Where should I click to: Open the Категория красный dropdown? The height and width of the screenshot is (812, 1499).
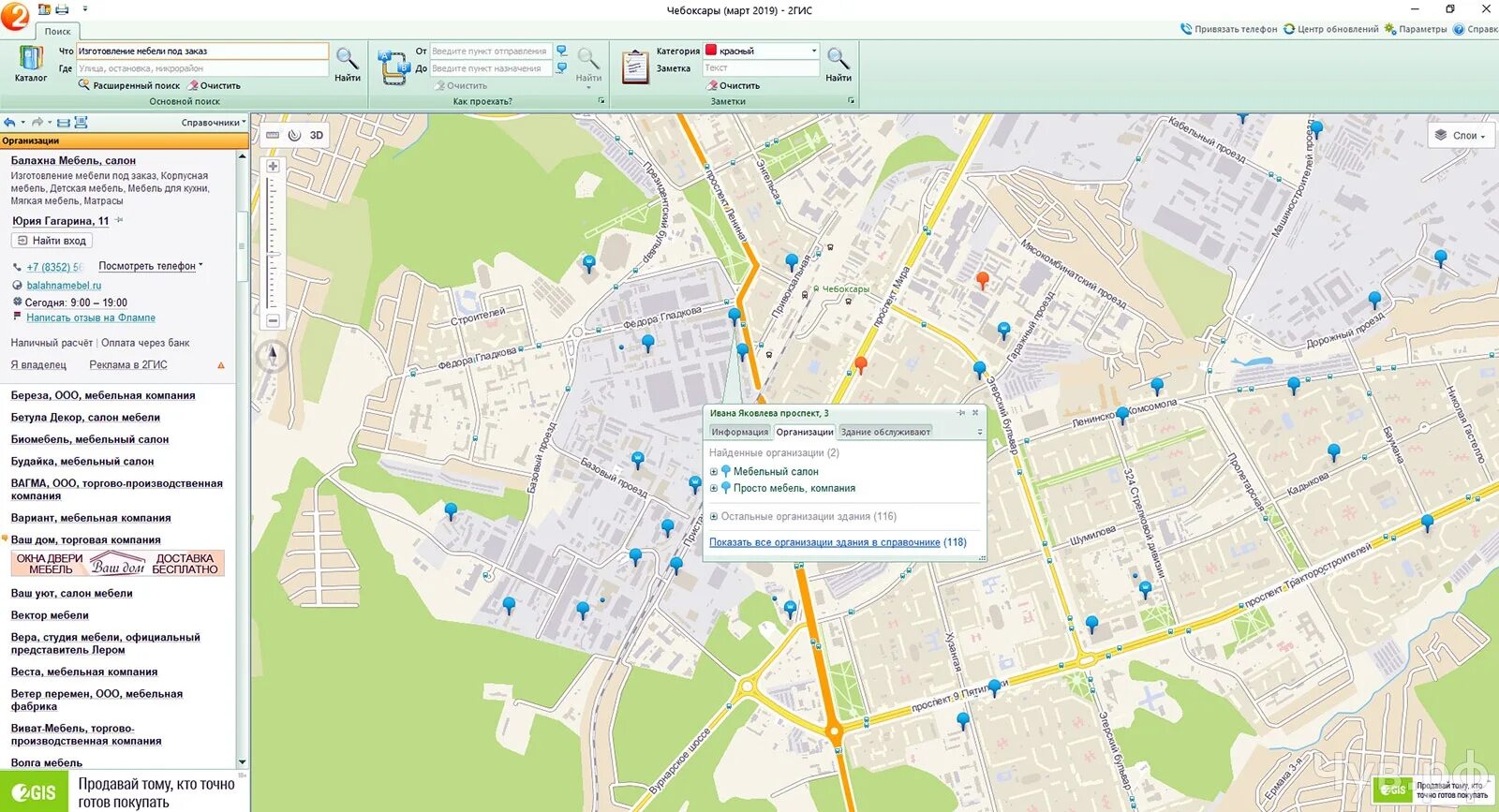[814, 51]
